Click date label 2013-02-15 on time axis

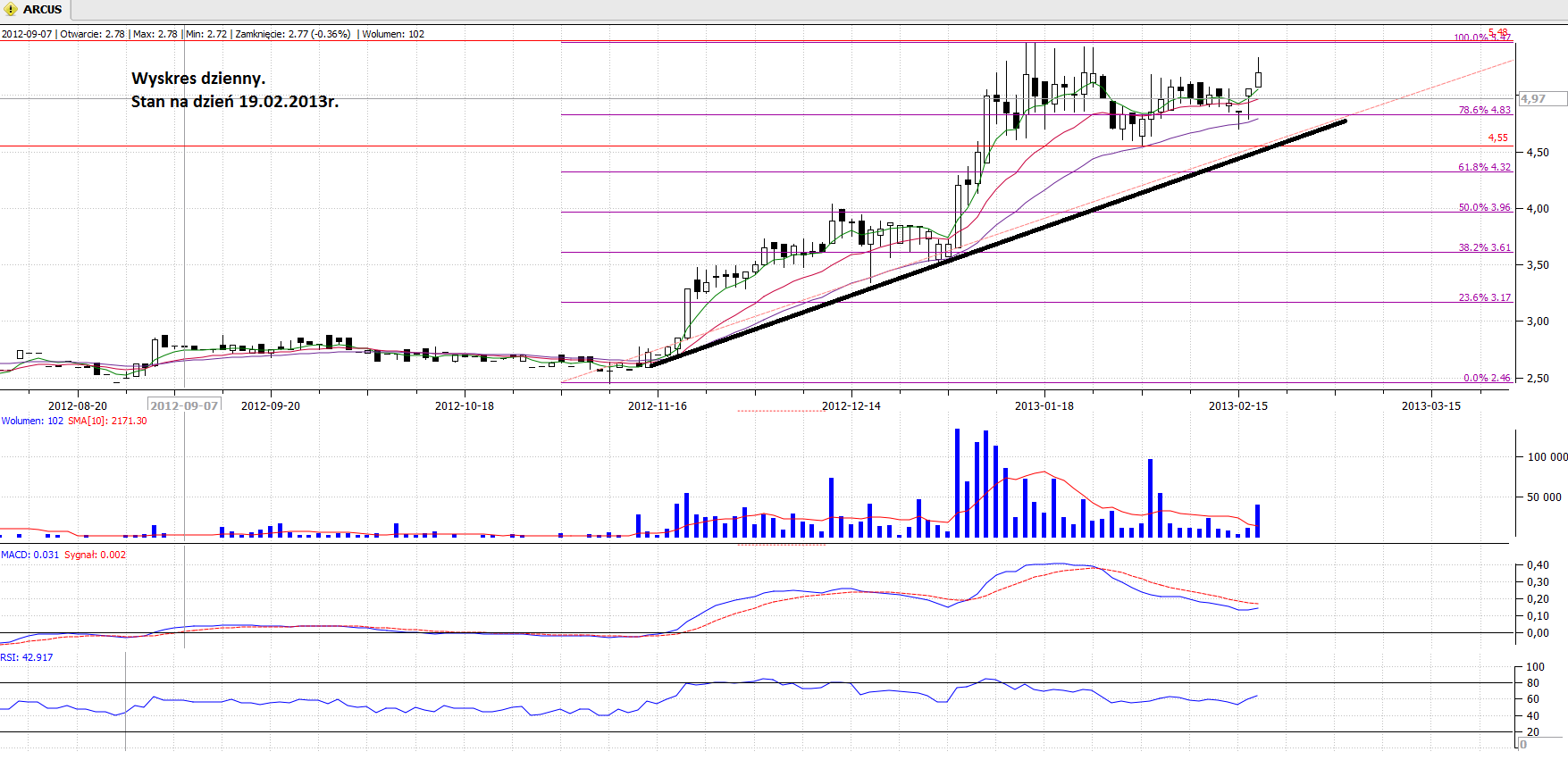pos(1238,405)
